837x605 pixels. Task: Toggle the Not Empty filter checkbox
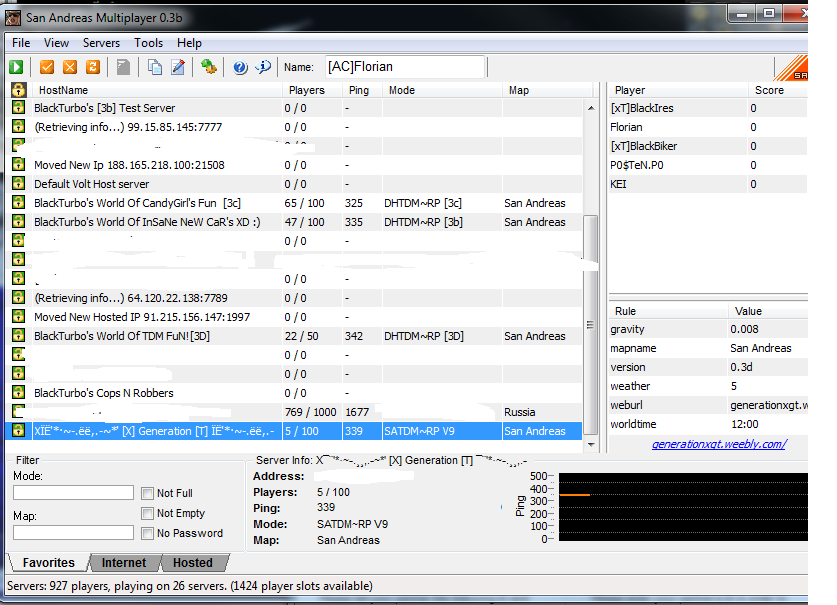[148, 513]
